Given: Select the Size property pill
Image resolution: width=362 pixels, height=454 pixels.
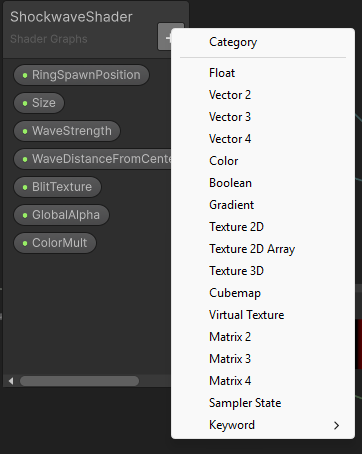Looking at the screenshot, I should tap(39, 103).
